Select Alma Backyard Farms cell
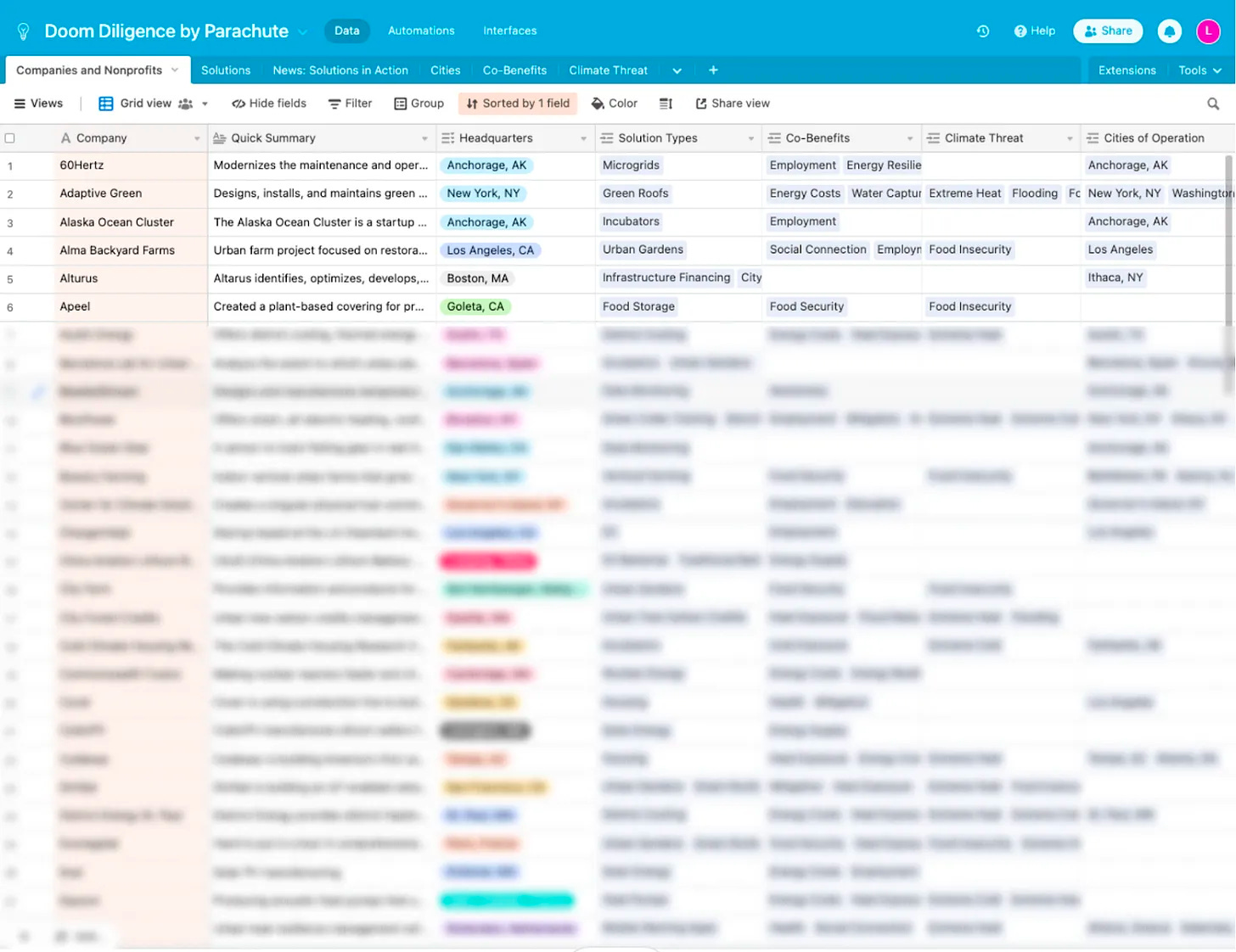The height and width of the screenshot is (952, 1236). click(x=131, y=250)
